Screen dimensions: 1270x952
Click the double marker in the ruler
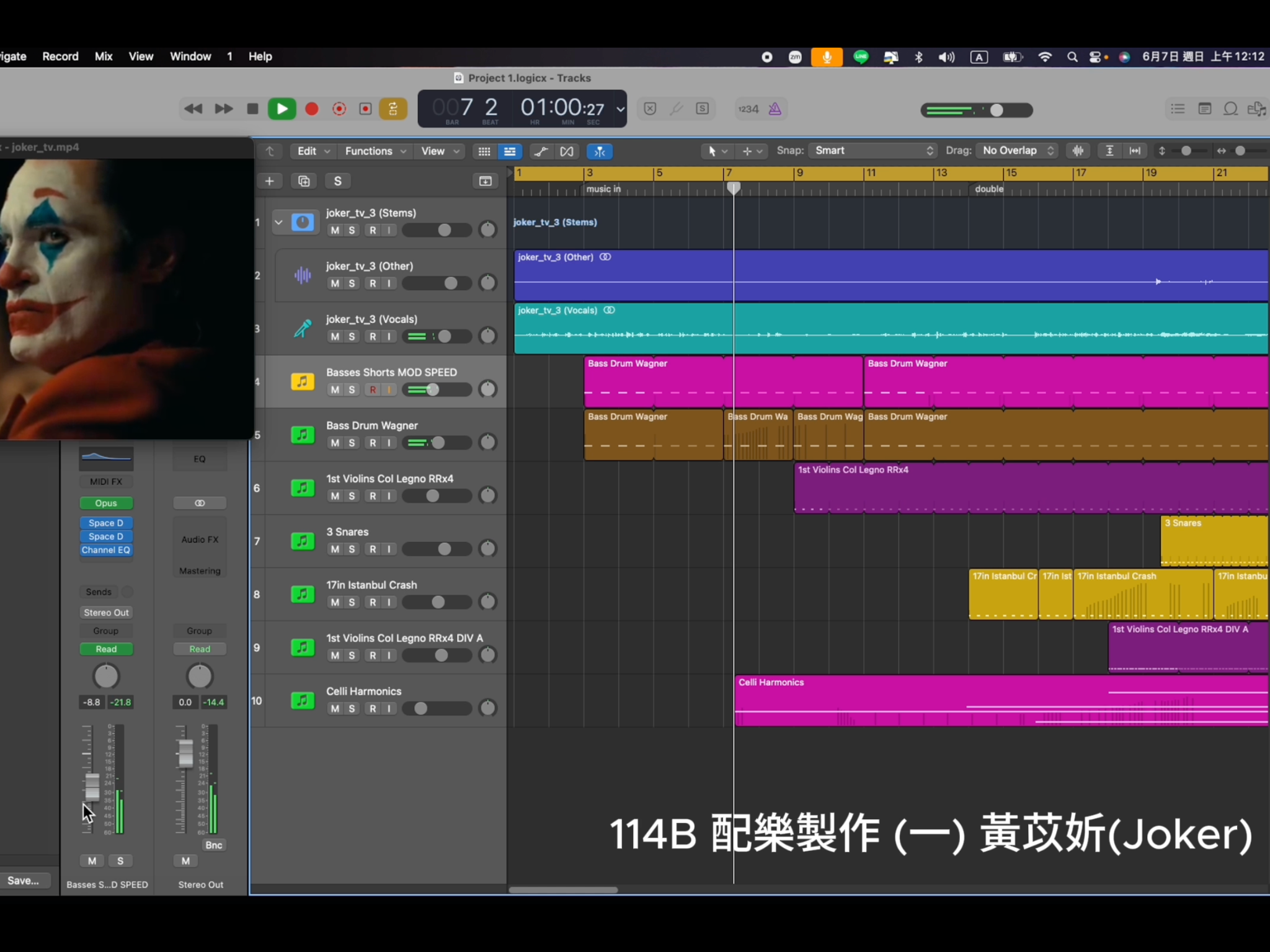tap(989, 189)
